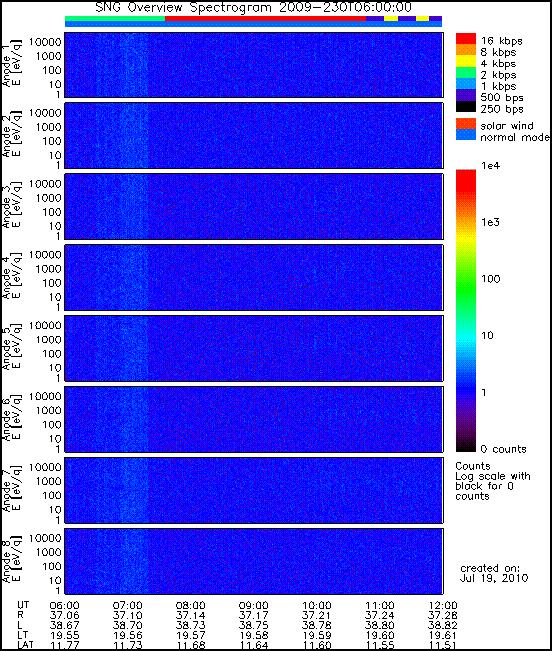This screenshot has width=552, height=651.
Task: Click the red segment of telemetry rate bar
Action: click(x=266, y=19)
